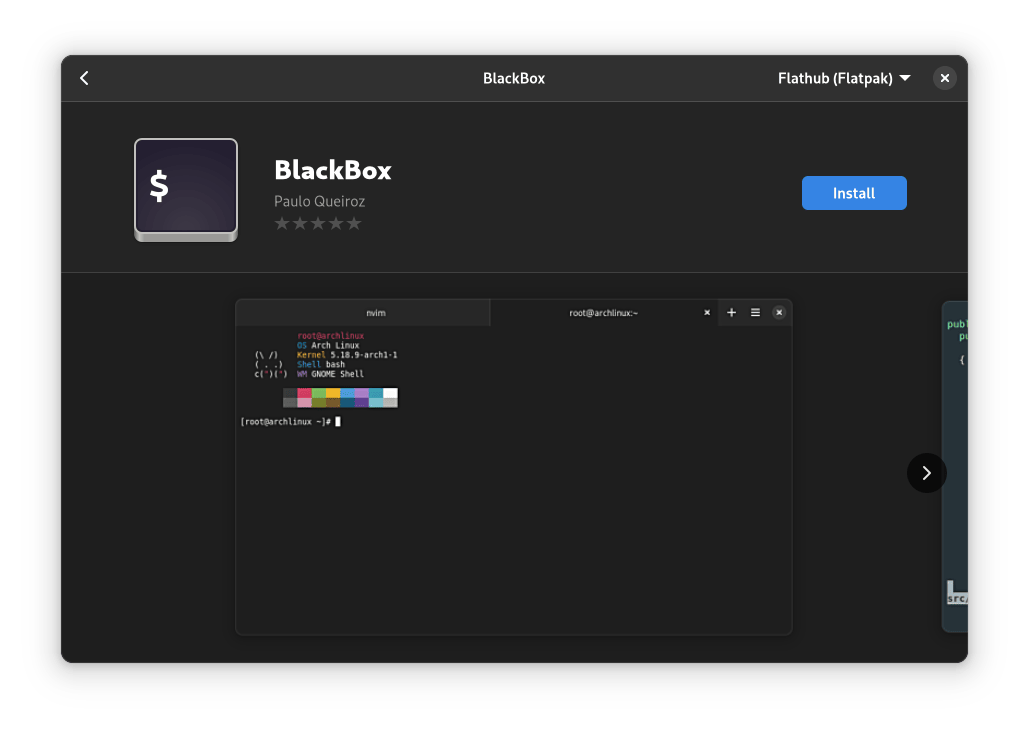Image resolution: width=1029 pixels, height=730 pixels.
Task: Select the root@archlinux:~ tab in the preview
Action: pyautogui.click(x=603, y=313)
